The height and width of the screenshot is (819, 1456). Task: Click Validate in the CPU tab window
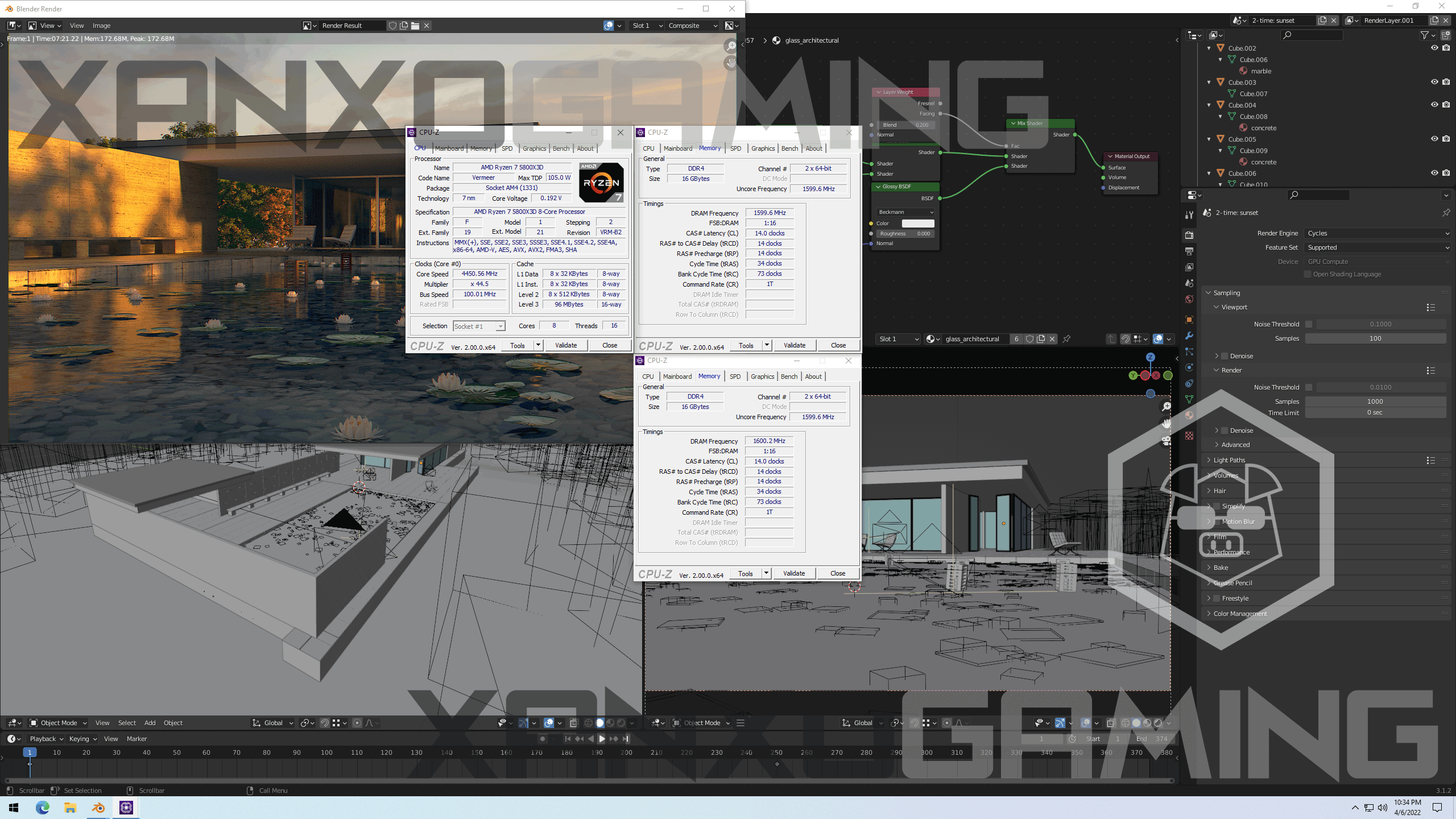tap(566, 345)
